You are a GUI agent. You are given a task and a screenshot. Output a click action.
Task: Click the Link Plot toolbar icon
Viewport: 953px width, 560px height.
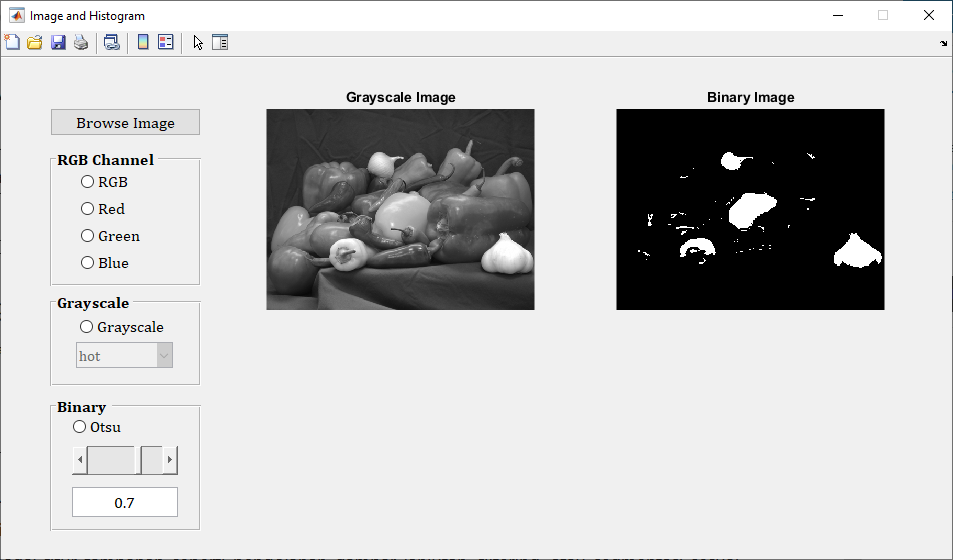click(x=112, y=42)
